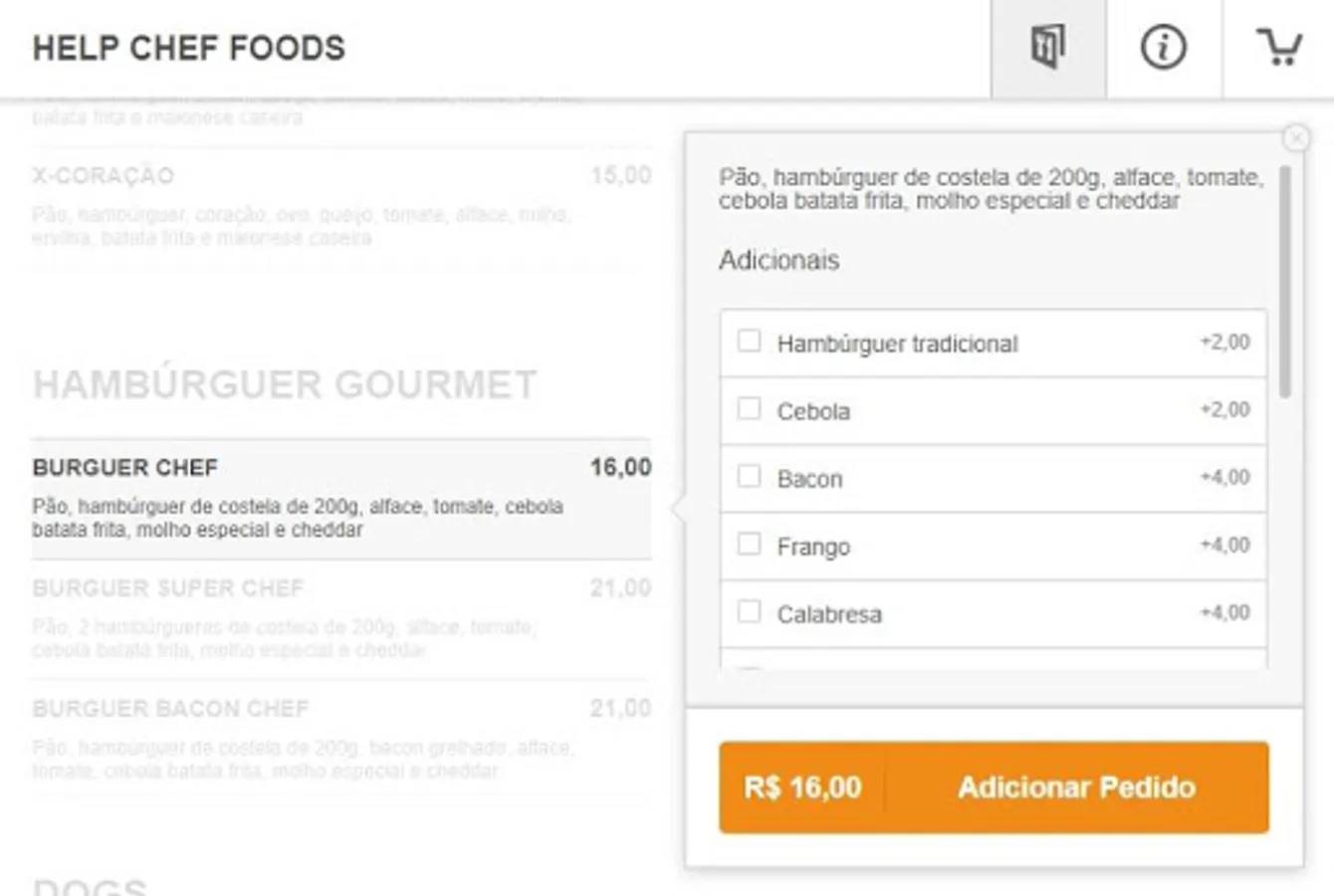
Task: Click the Help Chef Foods title
Action: pos(189,48)
